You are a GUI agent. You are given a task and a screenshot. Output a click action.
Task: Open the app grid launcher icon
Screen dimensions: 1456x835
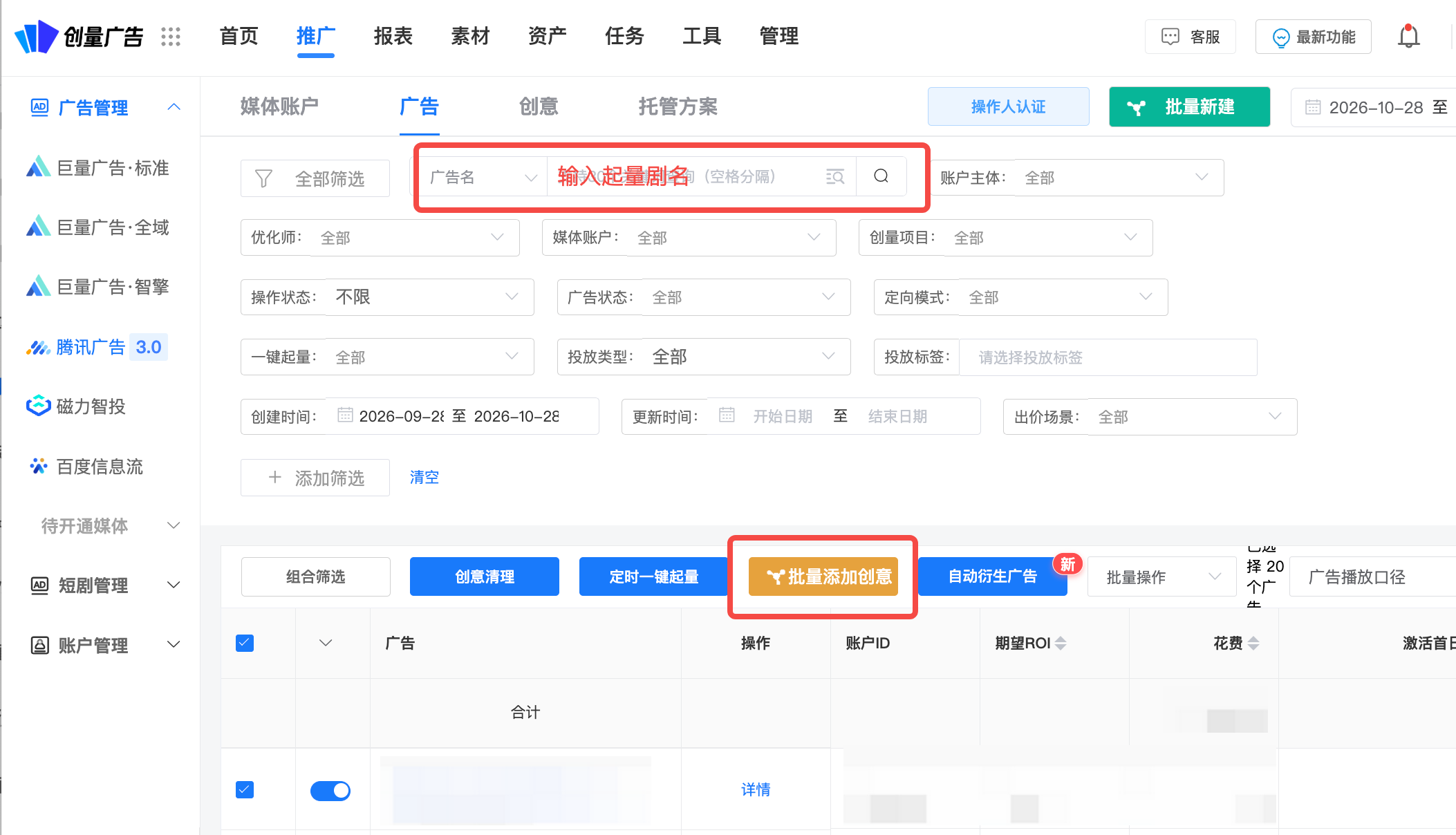tap(170, 37)
